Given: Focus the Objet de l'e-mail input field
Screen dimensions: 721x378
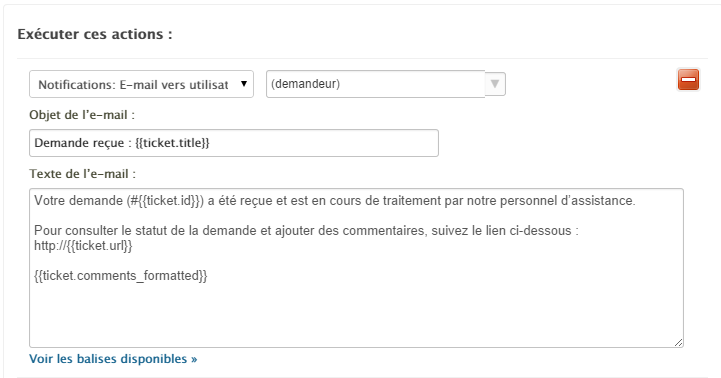Looking at the screenshot, I should [234, 143].
